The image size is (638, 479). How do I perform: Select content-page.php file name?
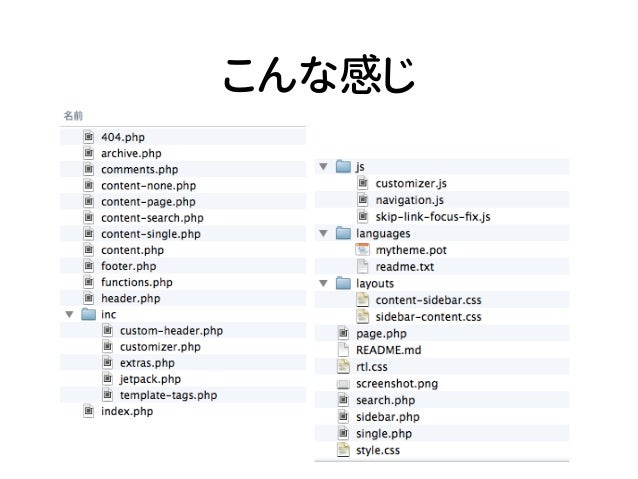(148, 202)
